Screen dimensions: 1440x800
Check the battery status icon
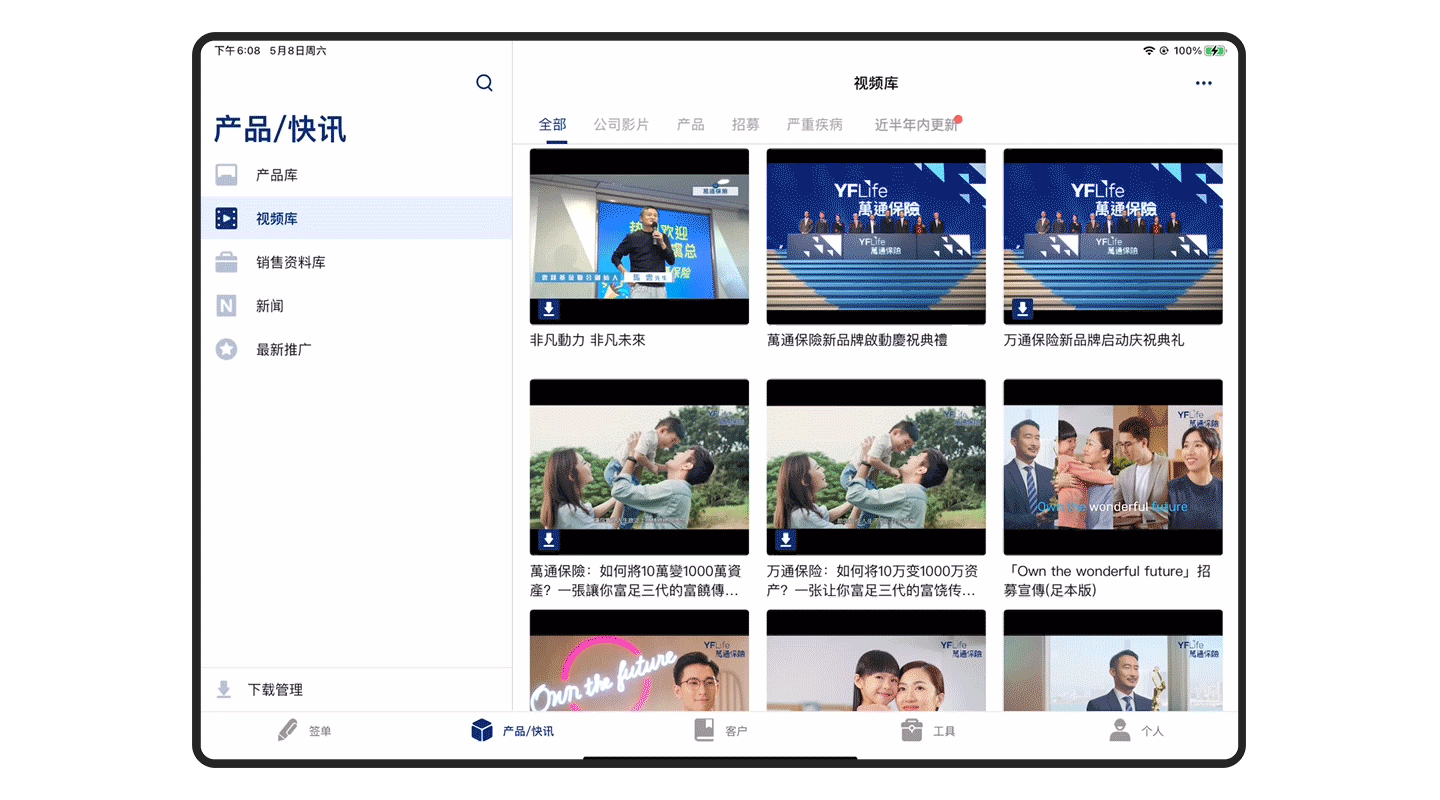[x=1215, y=50]
